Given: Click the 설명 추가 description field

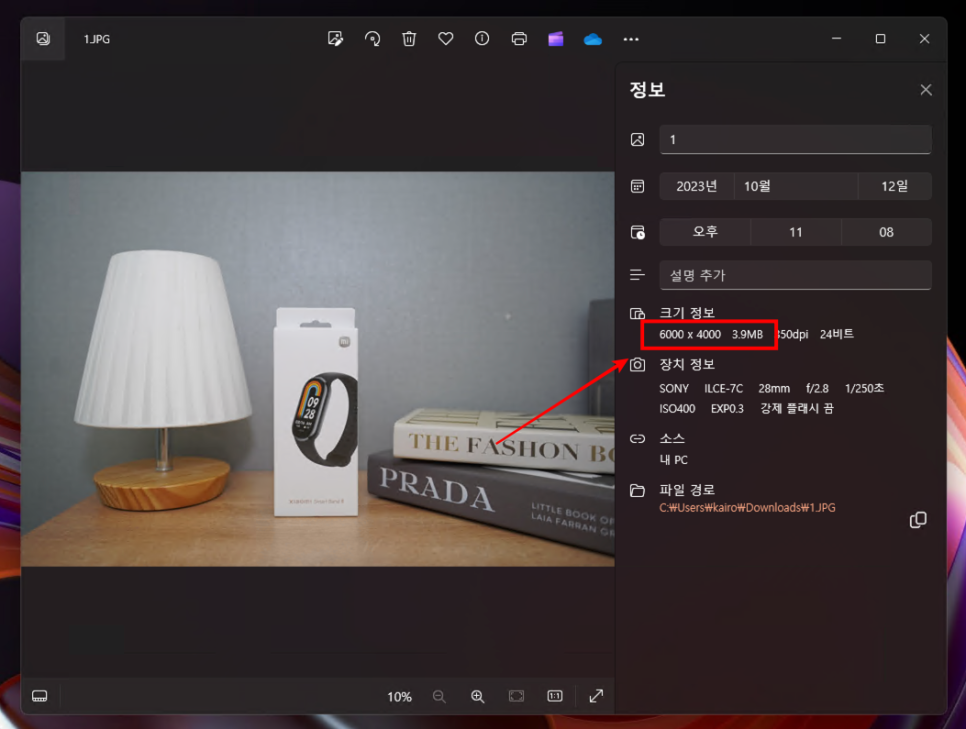Looking at the screenshot, I should pyautogui.click(x=795, y=275).
